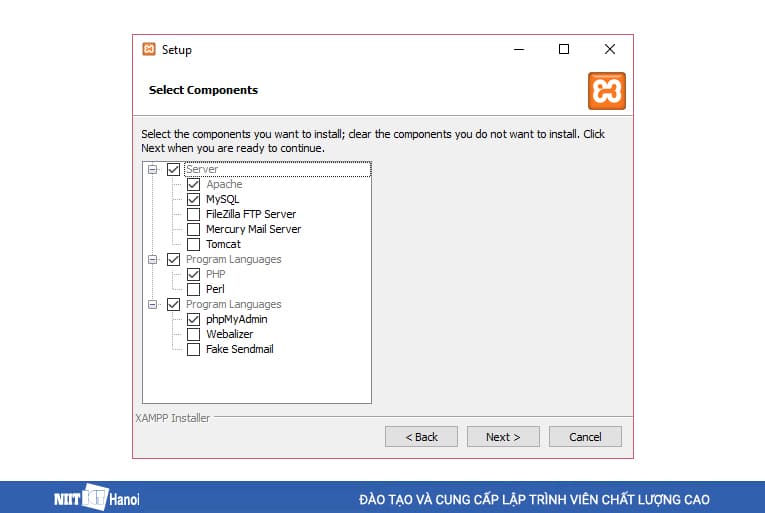Viewport: 765px width, 513px height.
Task: Select the MySQL label in the tree
Action: pos(222,199)
